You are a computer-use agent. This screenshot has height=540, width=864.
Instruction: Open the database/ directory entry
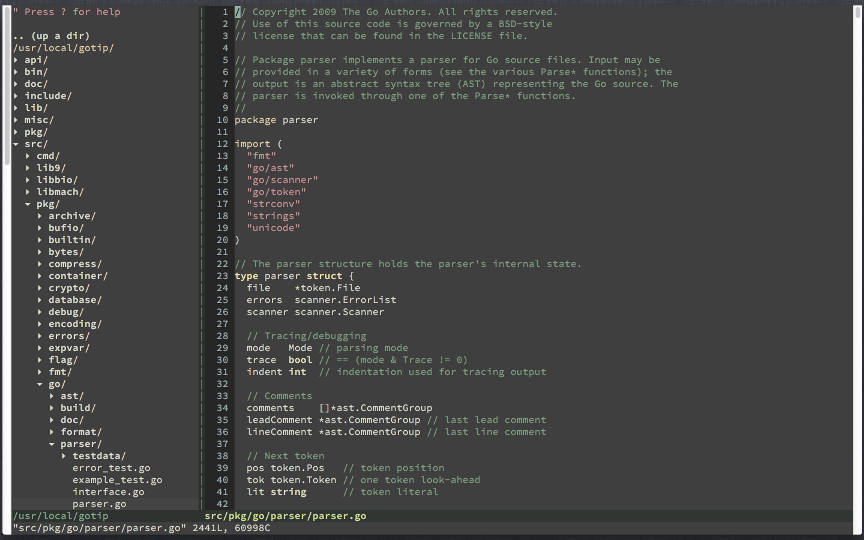pyautogui.click(x=75, y=300)
